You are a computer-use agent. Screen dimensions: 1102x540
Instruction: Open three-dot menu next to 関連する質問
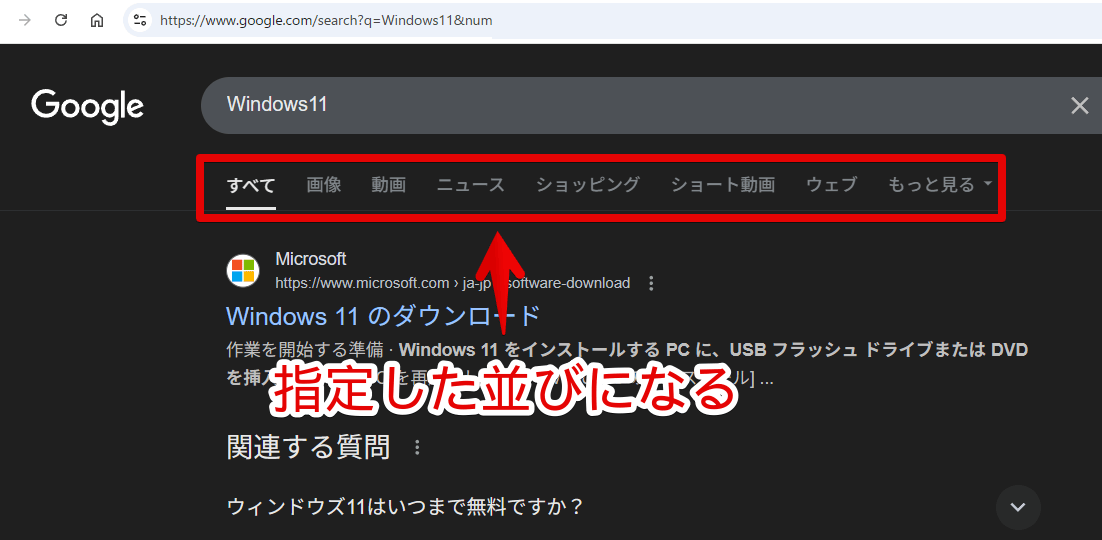(x=417, y=447)
